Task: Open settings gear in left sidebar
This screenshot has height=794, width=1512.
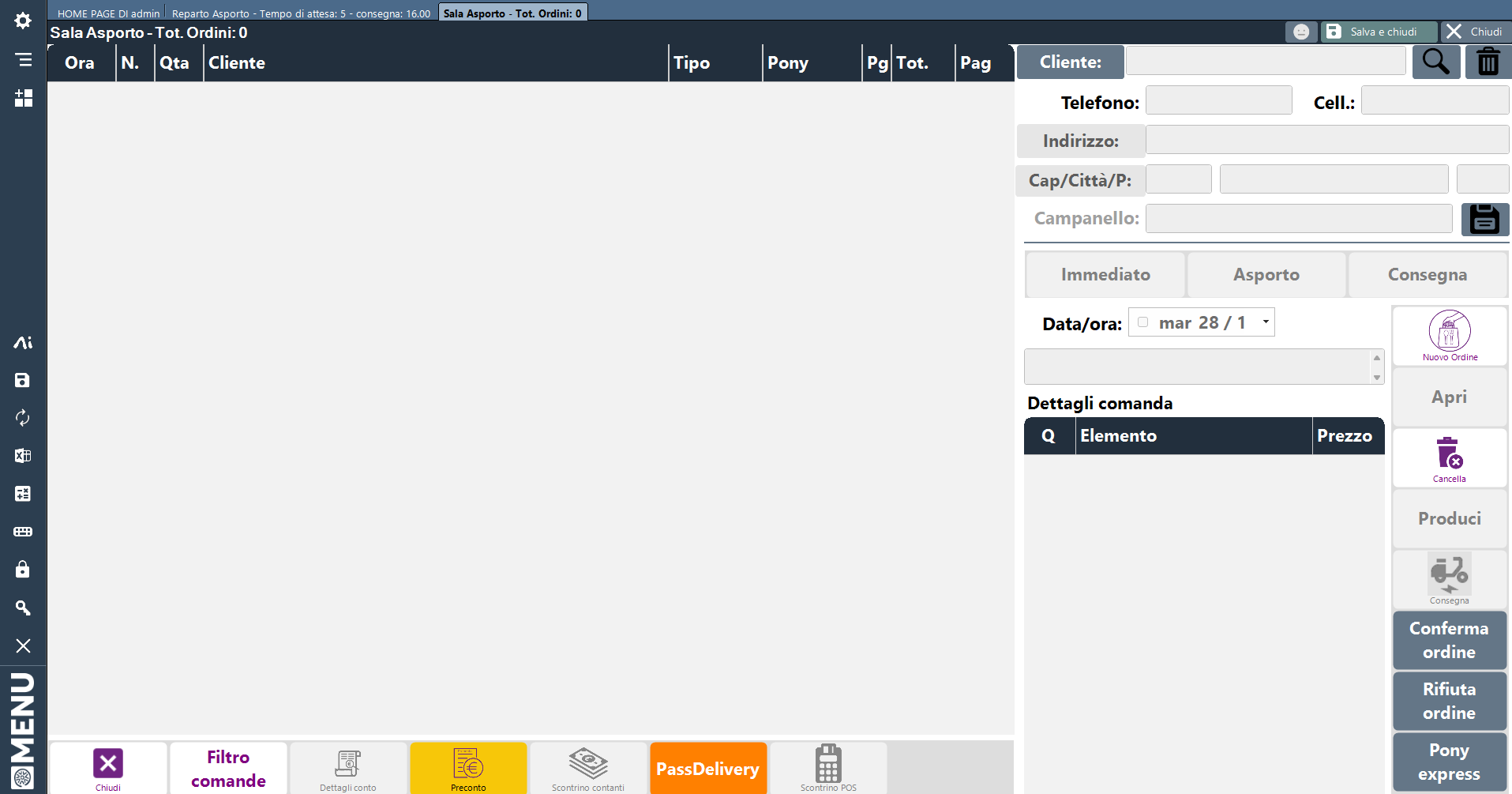Action: pyautogui.click(x=23, y=21)
